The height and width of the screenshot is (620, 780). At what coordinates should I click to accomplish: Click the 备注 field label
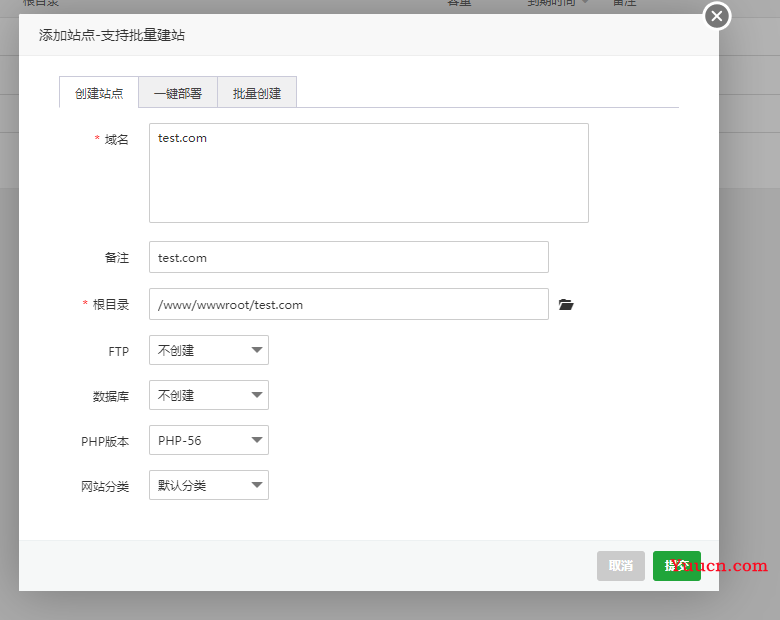click(x=116, y=258)
